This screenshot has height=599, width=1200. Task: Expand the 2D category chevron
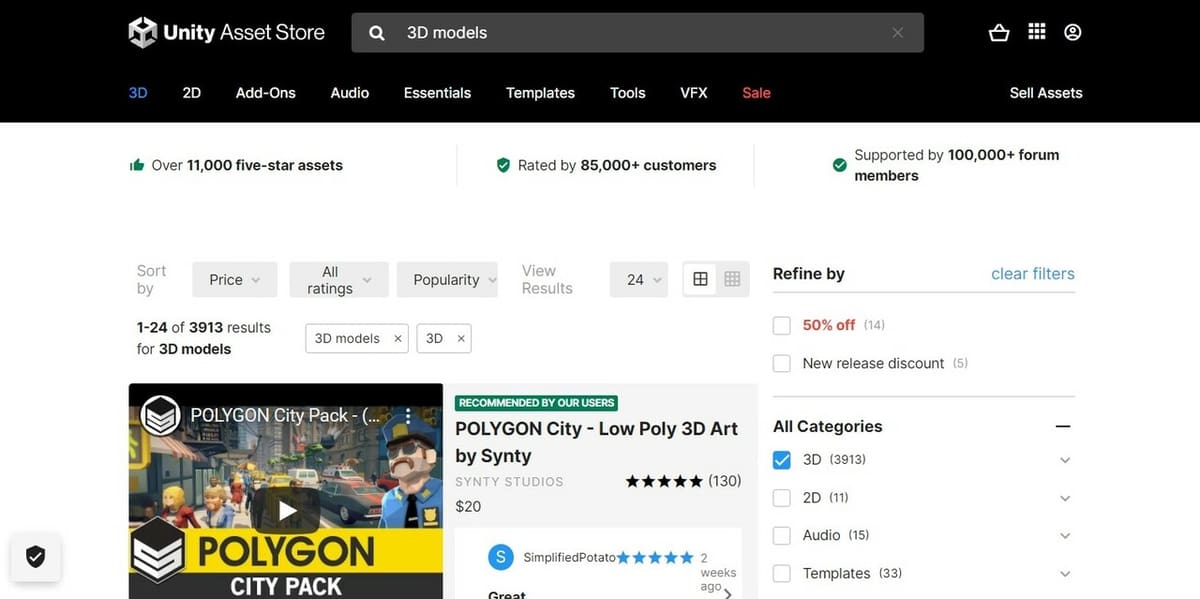click(1065, 498)
